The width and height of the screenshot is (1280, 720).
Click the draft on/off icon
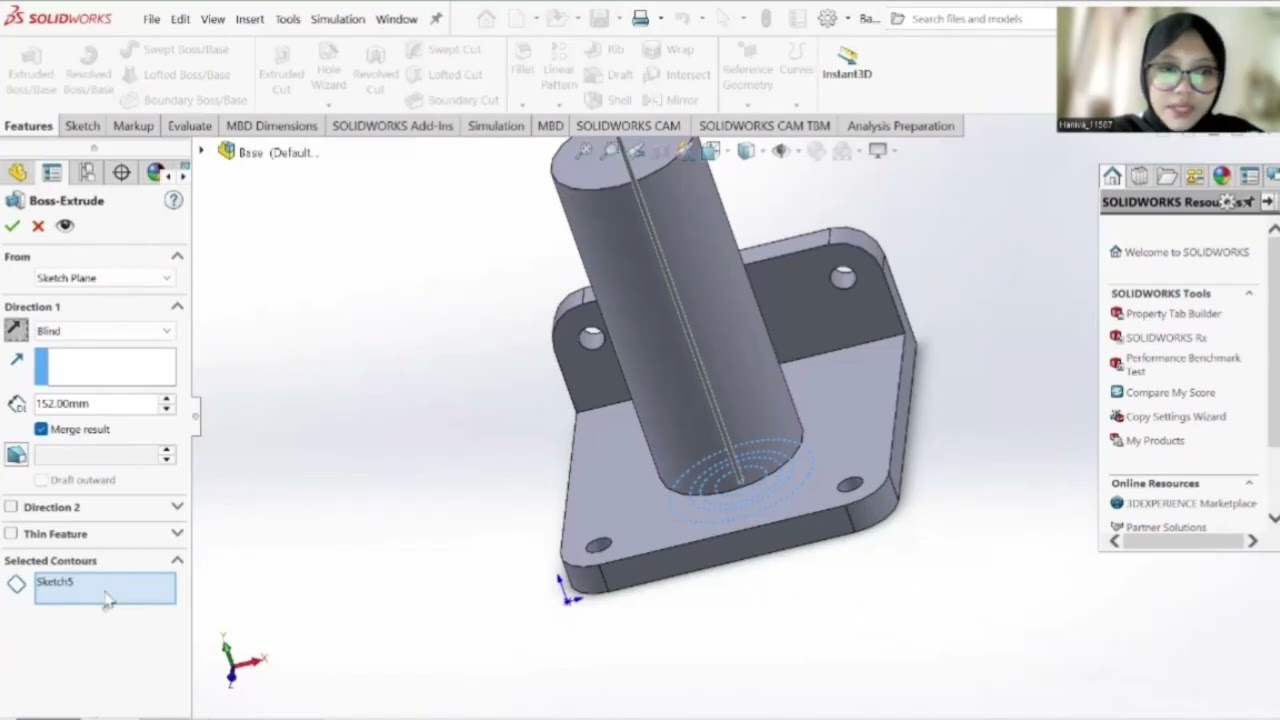click(x=16, y=455)
